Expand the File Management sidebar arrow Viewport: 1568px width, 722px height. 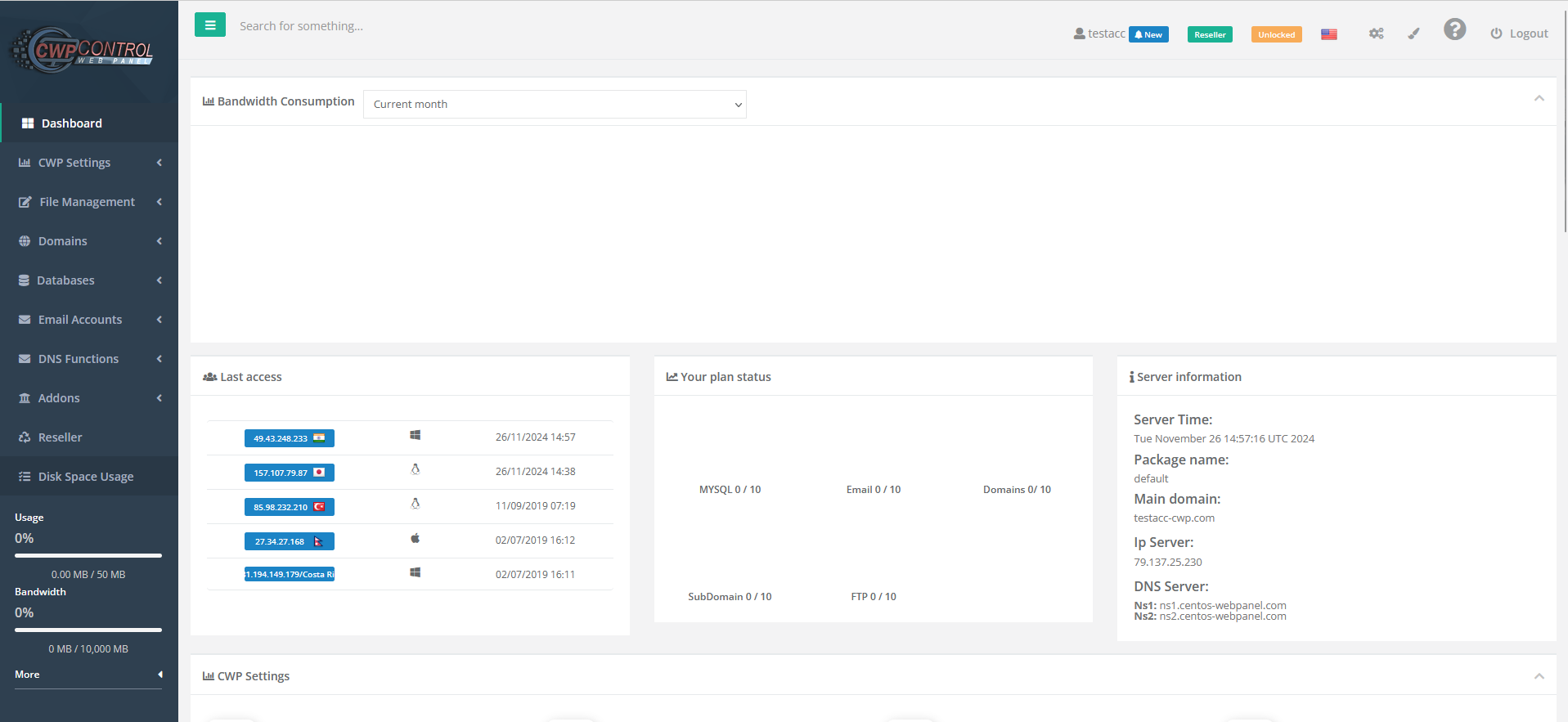click(x=159, y=202)
